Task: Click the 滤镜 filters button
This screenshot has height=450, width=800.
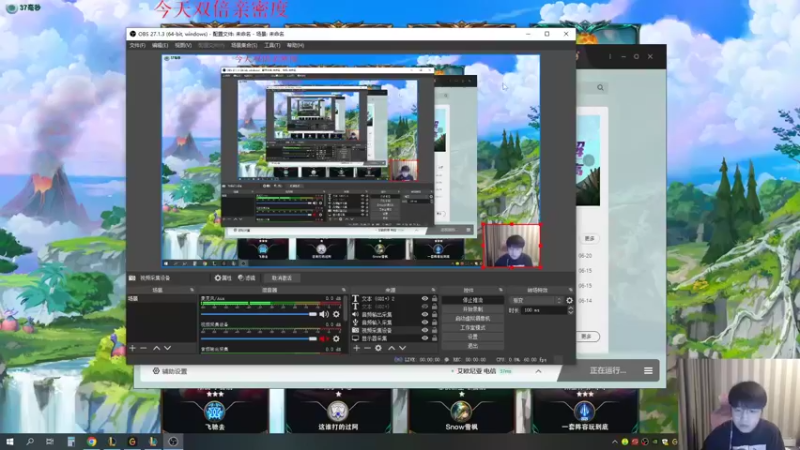Action: 246,278
